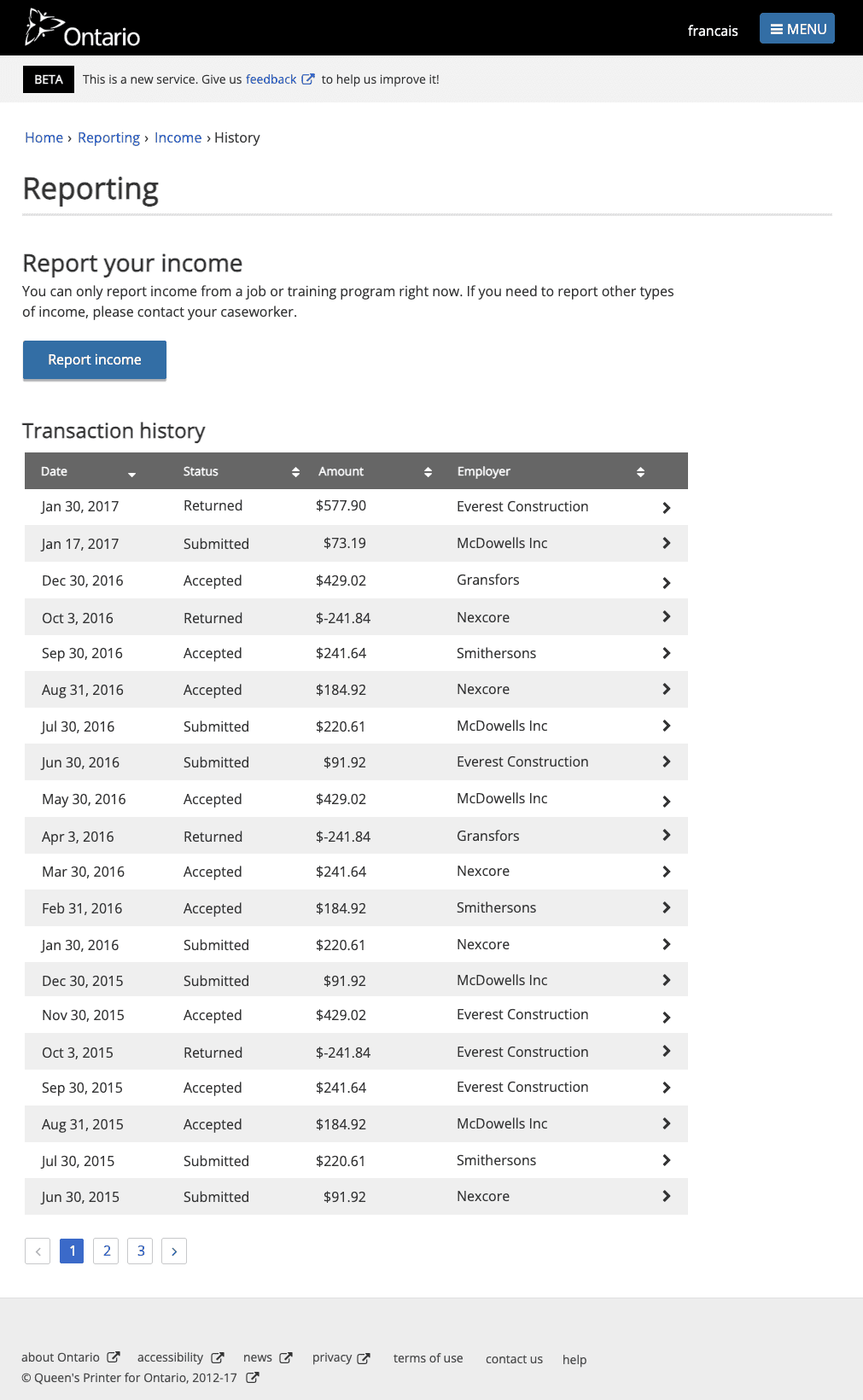Open Sep 30, 2016 Smithersons row chevron
The image size is (863, 1400).
(x=667, y=653)
